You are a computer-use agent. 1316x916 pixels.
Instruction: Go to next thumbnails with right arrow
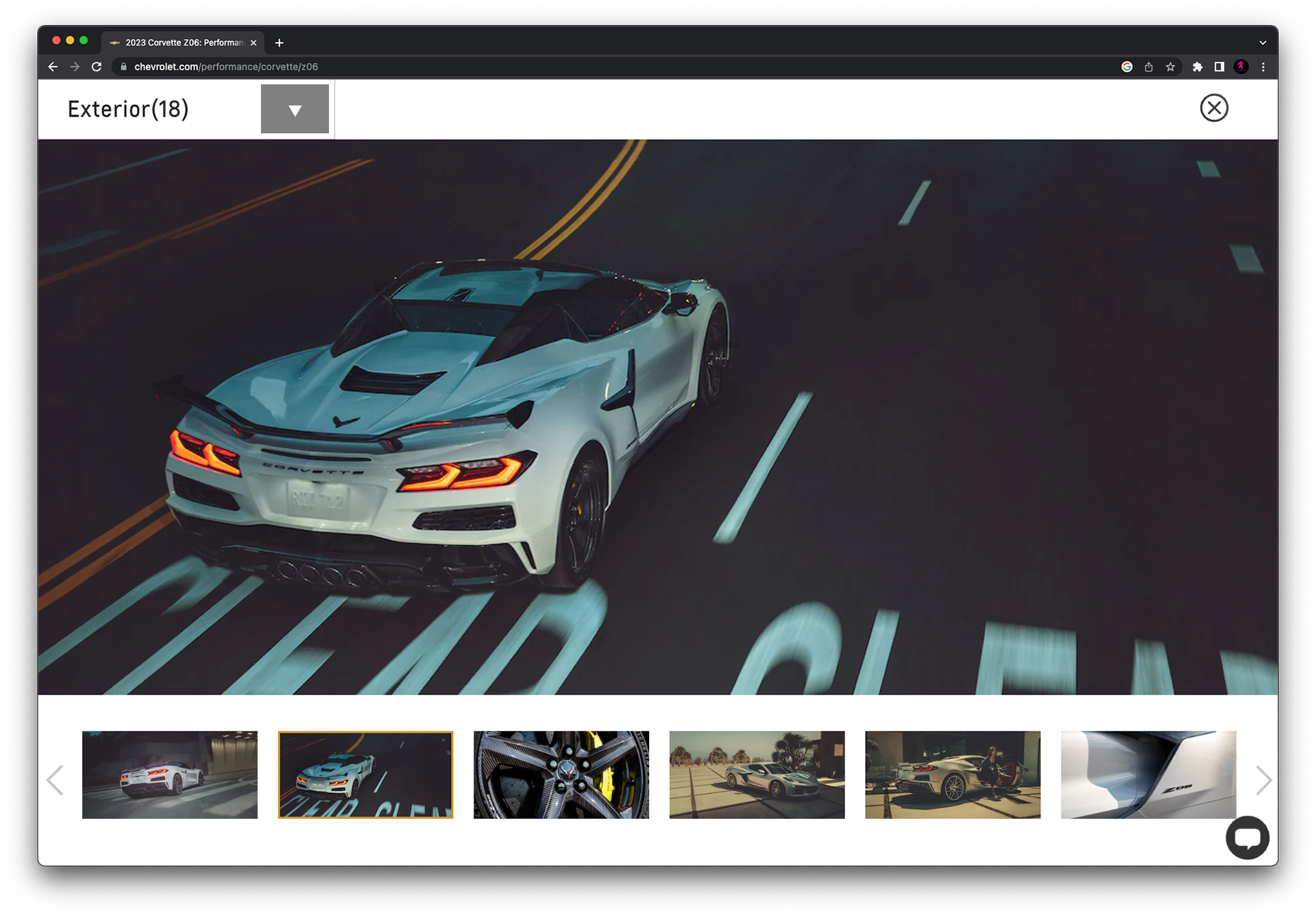1263,780
